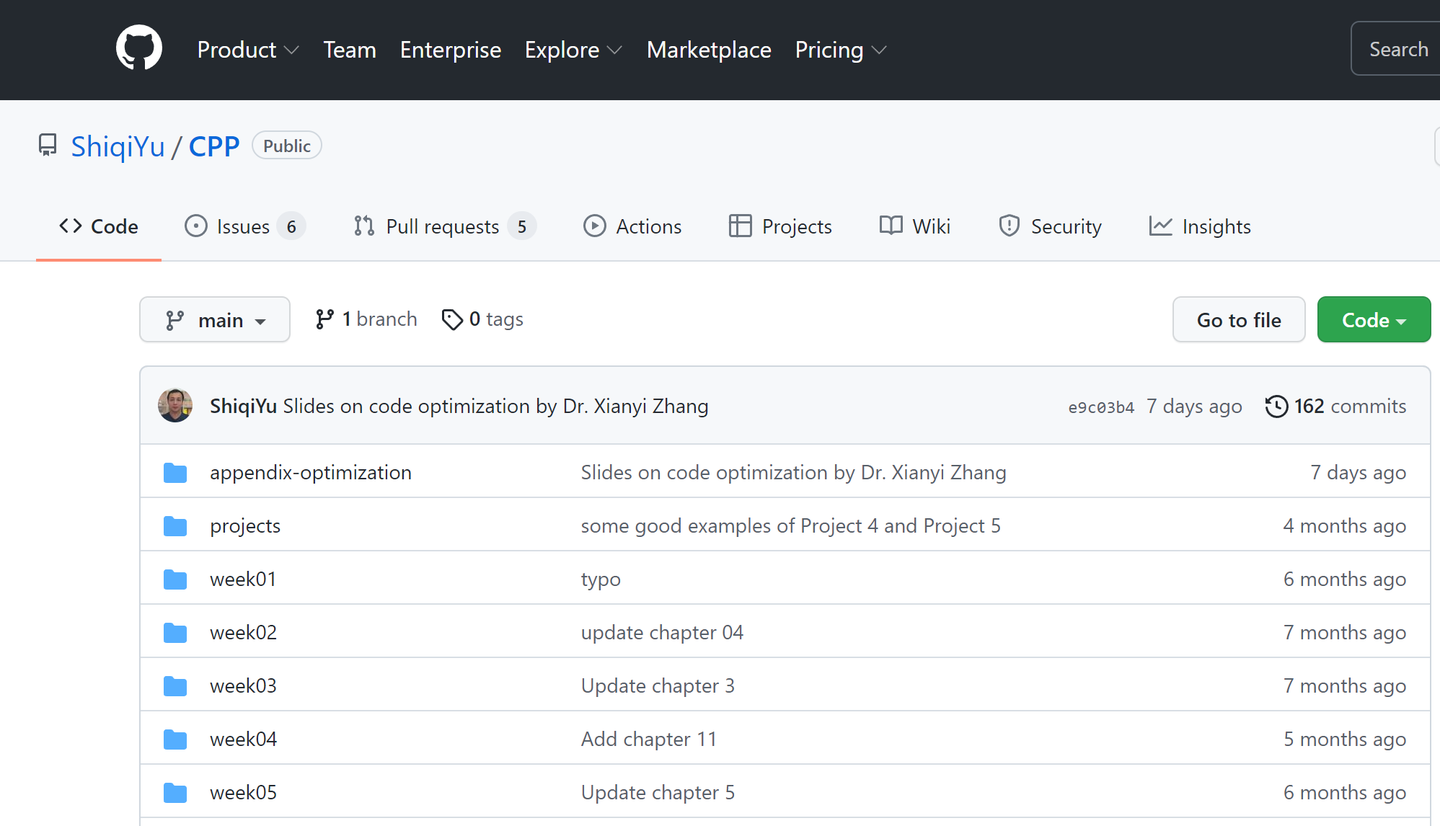This screenshot has height=826, width=1440.
Task: Open the Actions tab
Action: (x=632, y=226)
